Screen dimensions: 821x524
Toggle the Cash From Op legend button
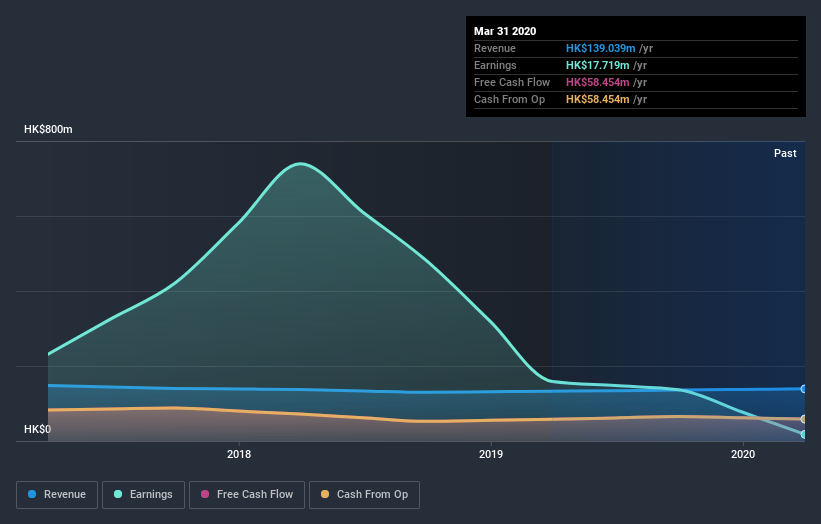[364, 495]
